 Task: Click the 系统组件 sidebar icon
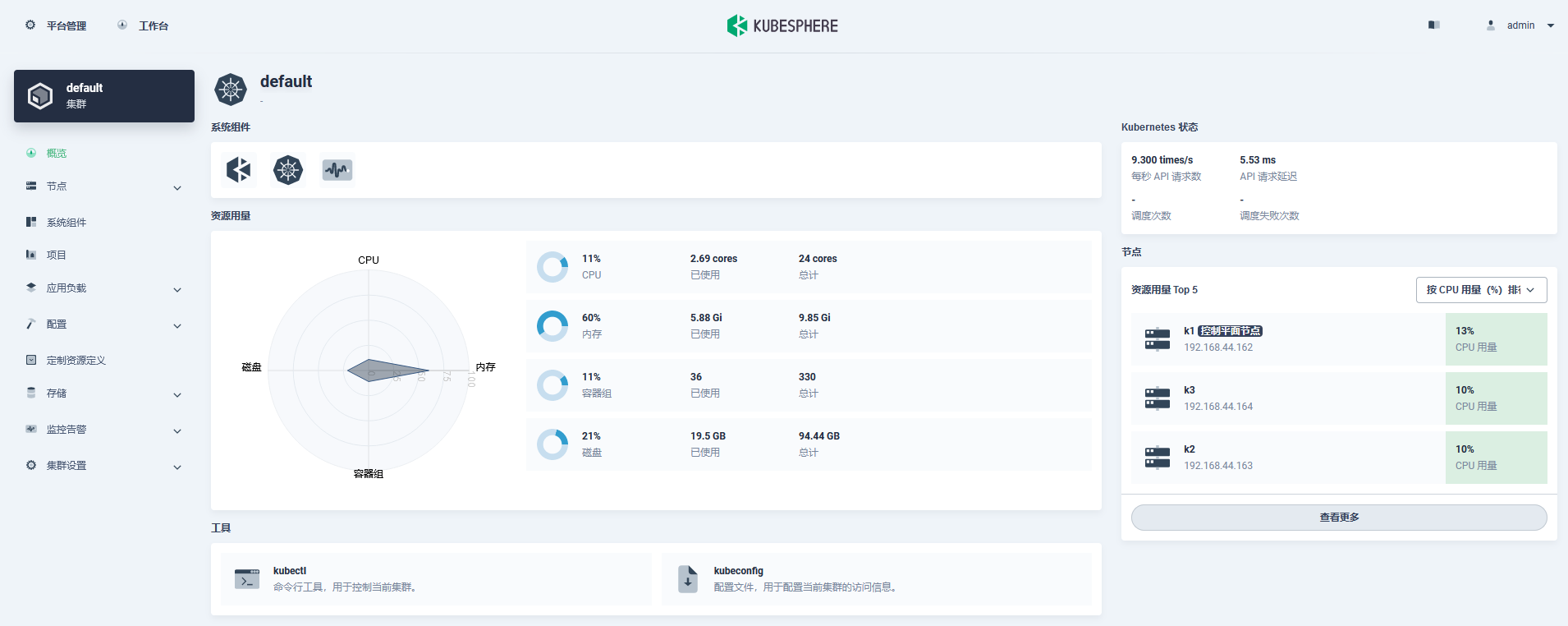(31, 222)
